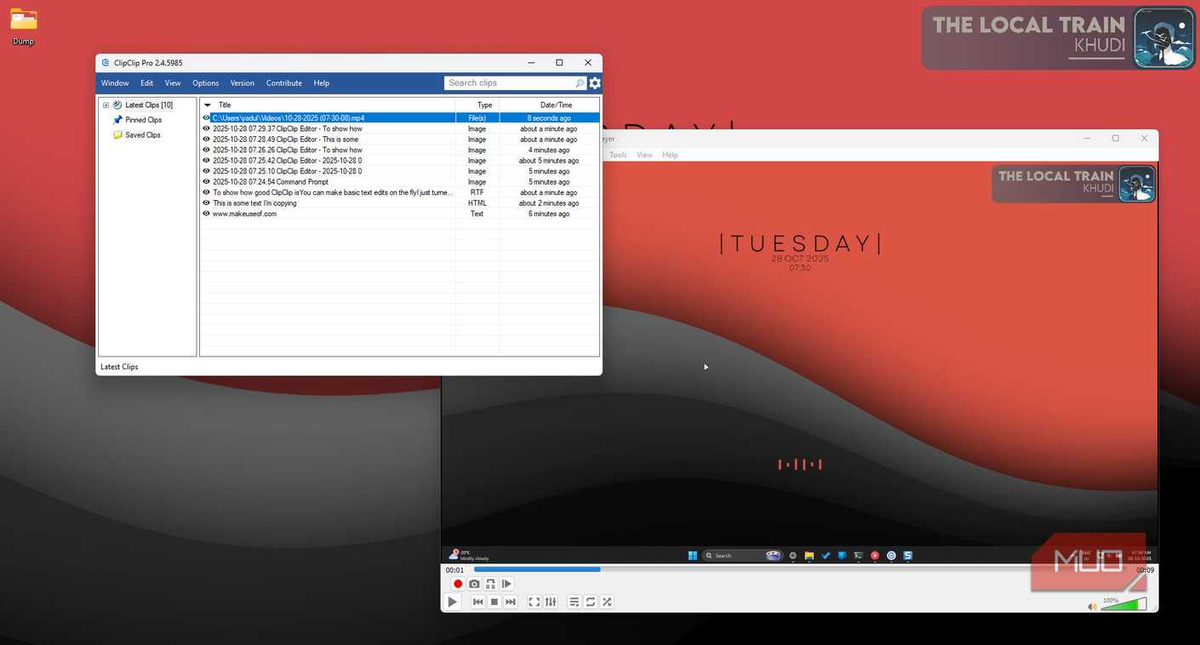
Task: Toggle eye icon for www.makeuseof.com clip
Action: [x=206, y=214]
